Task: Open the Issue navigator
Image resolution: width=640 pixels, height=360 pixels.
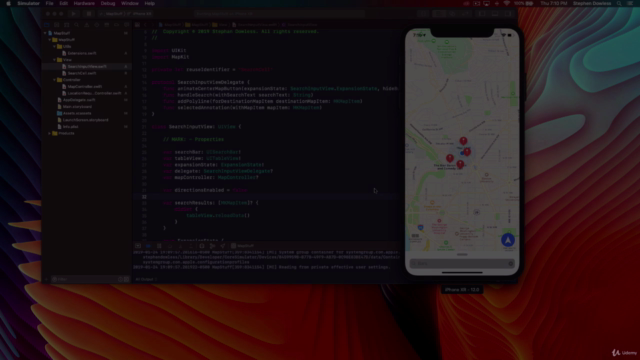Action: 87,25
